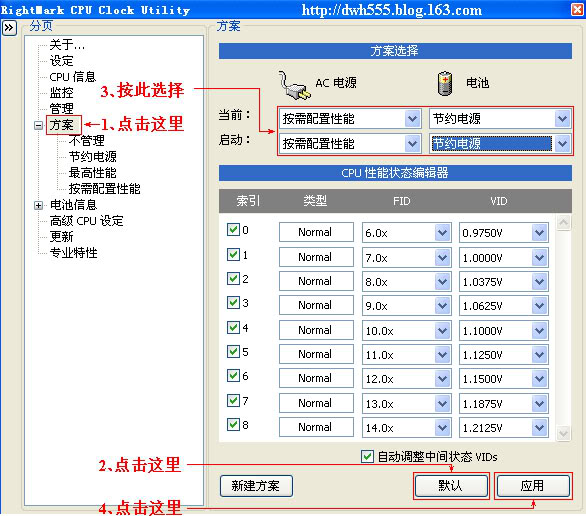Screen dimensions: 586x516
Task: Select 监控 in the tree
Action: pyautogui.click(x=62, y=92)
